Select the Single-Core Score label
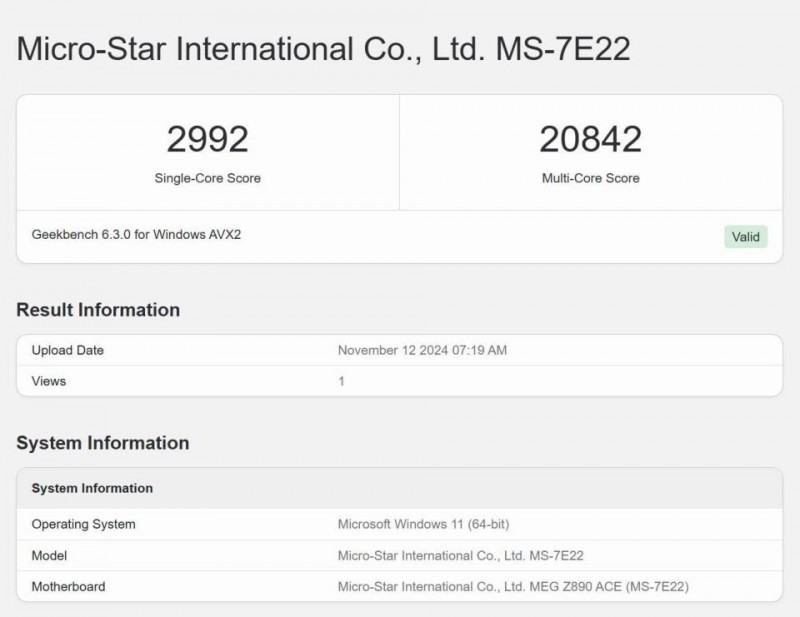 207,178
